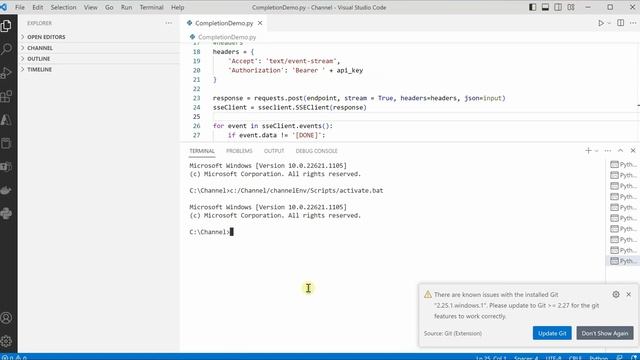The image size is (640, 360).
Task: Open the Azure view icon
Action: pos(6,120)
